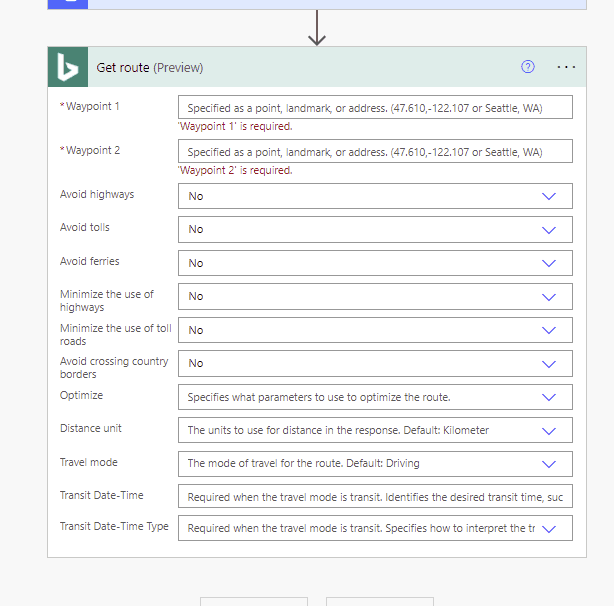Click the Bing connector logo icon
614x606 pixels.
click(68, 67)
